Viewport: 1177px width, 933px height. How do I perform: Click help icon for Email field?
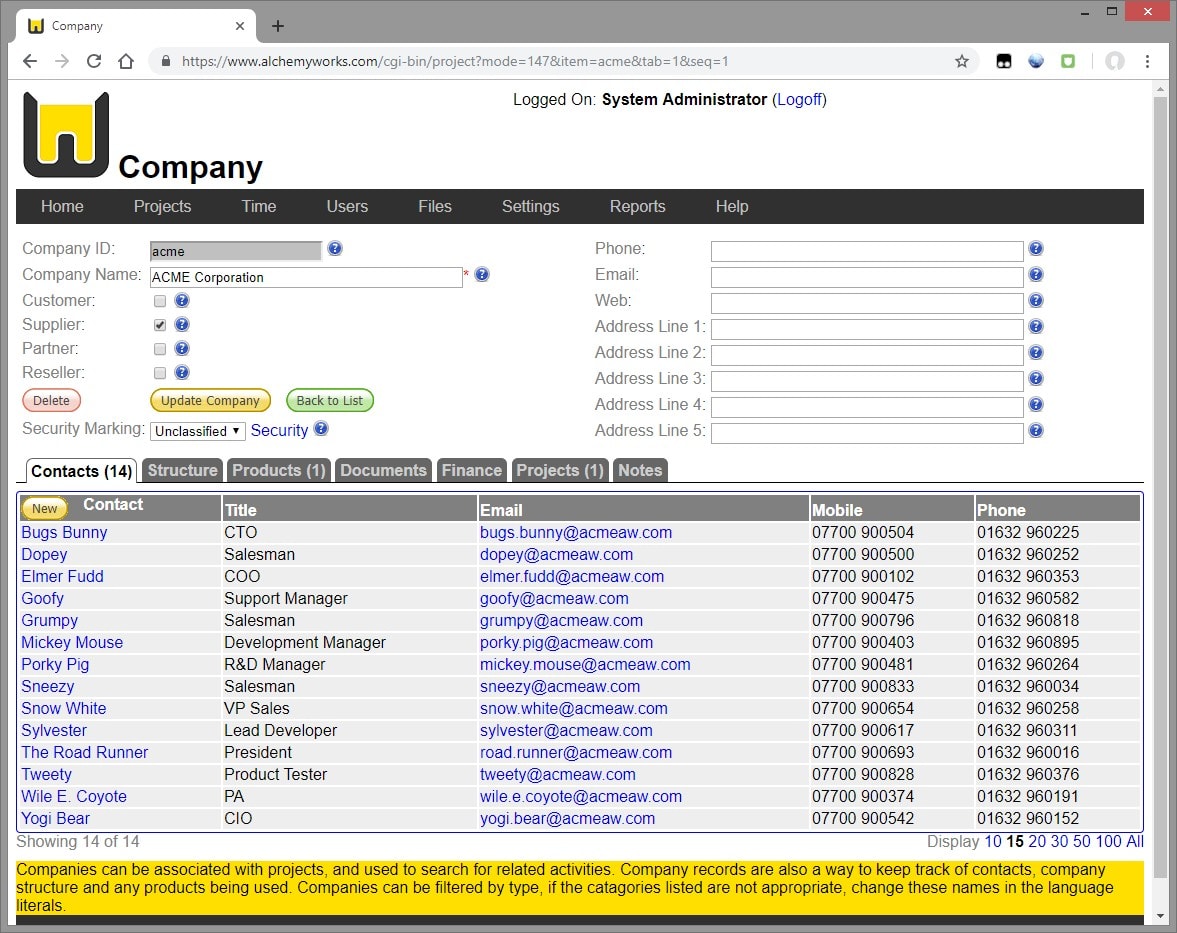coord(1036,275)
